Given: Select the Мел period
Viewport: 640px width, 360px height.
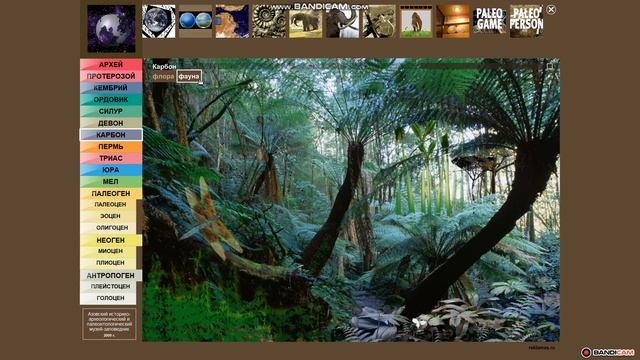Looking at the screenshot, I should (x=111, y=182).
